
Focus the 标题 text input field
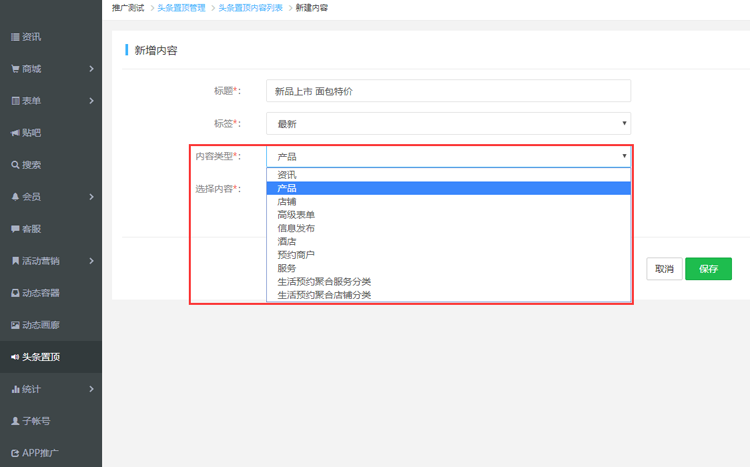[448, 91]
